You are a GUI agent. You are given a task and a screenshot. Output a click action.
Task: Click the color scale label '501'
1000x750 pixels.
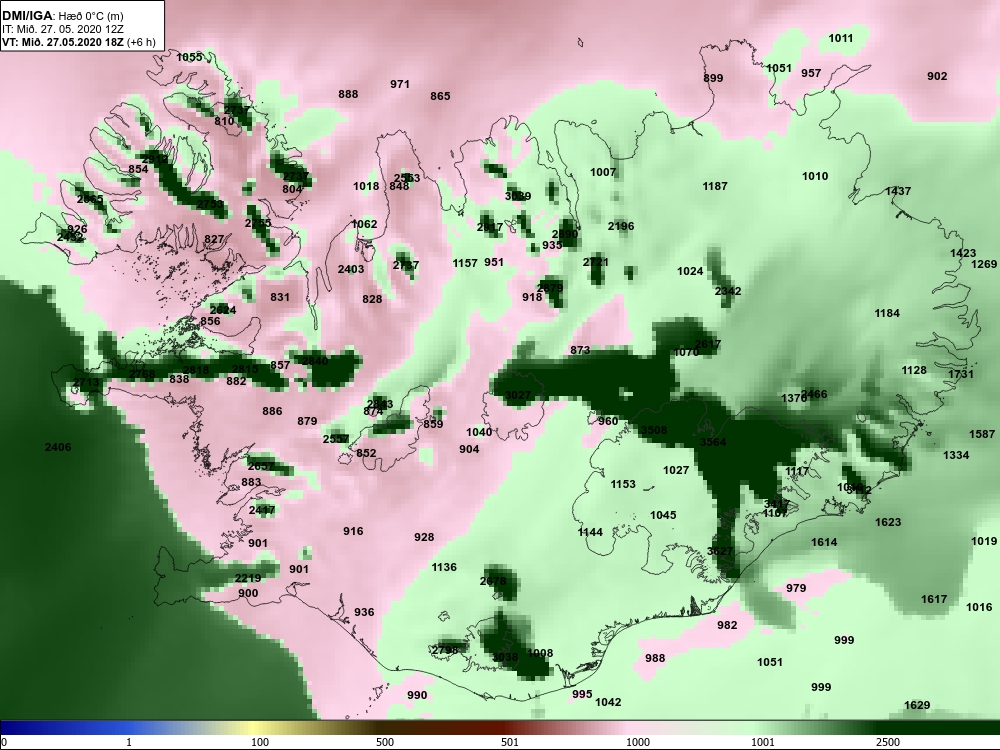(x=510, y=742)
